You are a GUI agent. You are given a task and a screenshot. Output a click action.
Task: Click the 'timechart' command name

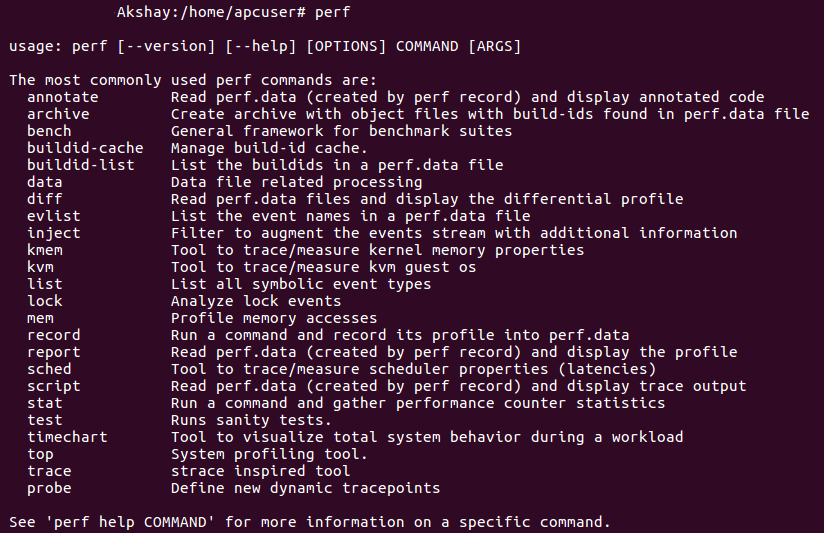[67, 437]
